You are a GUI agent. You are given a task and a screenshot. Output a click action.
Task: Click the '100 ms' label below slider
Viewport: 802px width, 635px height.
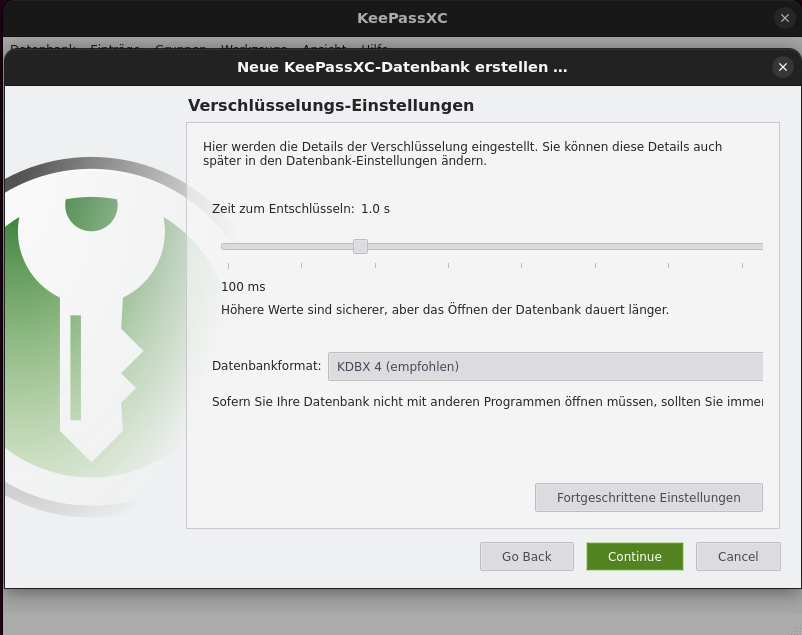tap(243, 287)
